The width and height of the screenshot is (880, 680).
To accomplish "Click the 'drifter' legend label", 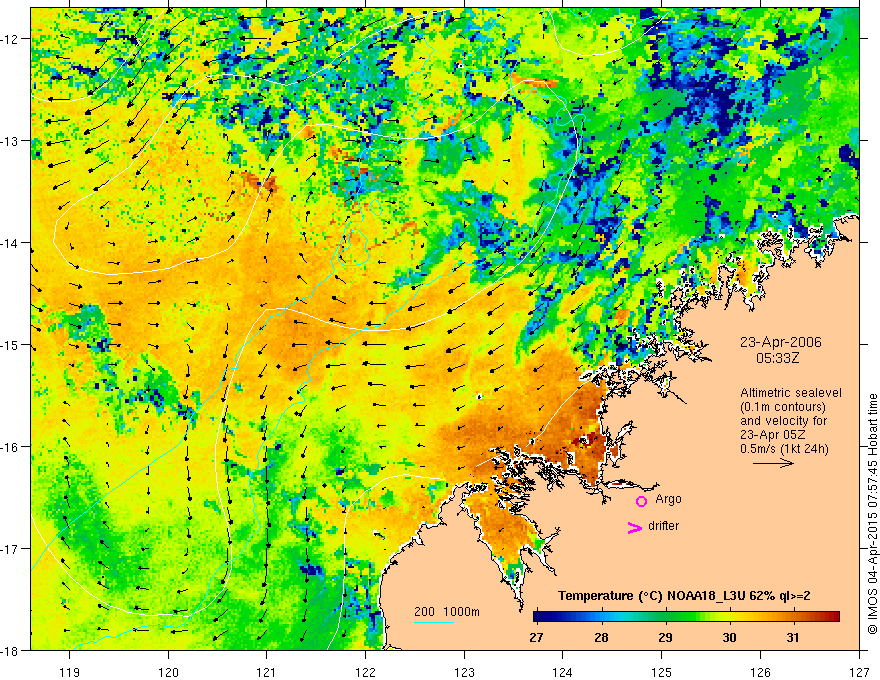I will [x=663, y=526].
